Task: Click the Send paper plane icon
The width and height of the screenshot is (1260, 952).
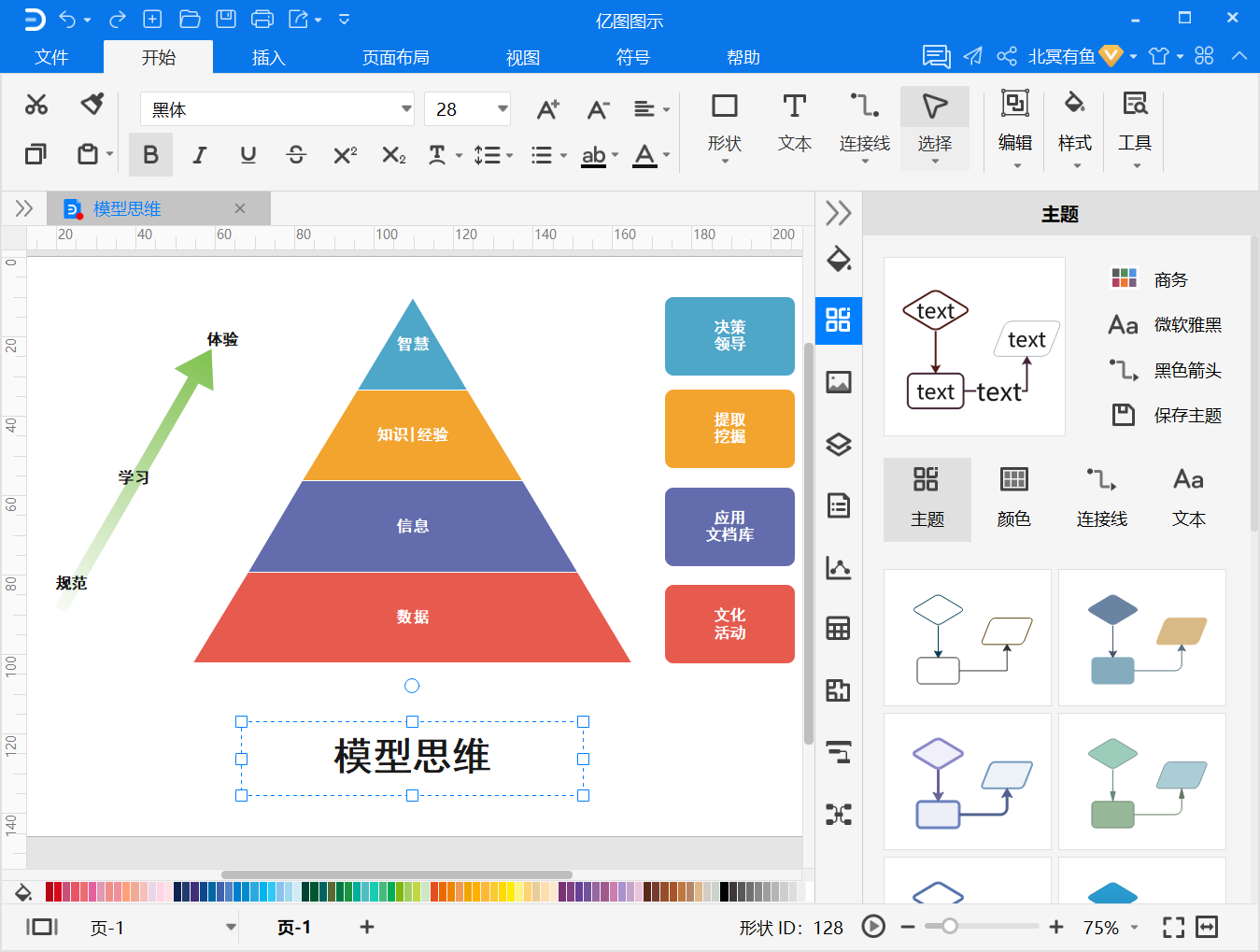Action: (972, 56)
